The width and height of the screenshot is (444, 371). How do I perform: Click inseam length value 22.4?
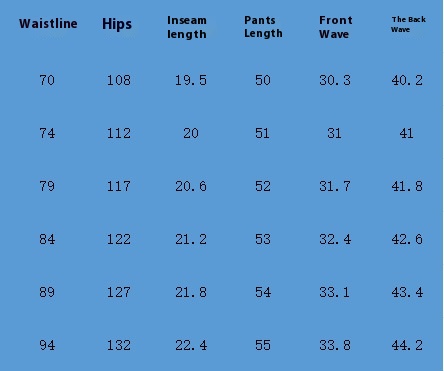pos(191,345)
